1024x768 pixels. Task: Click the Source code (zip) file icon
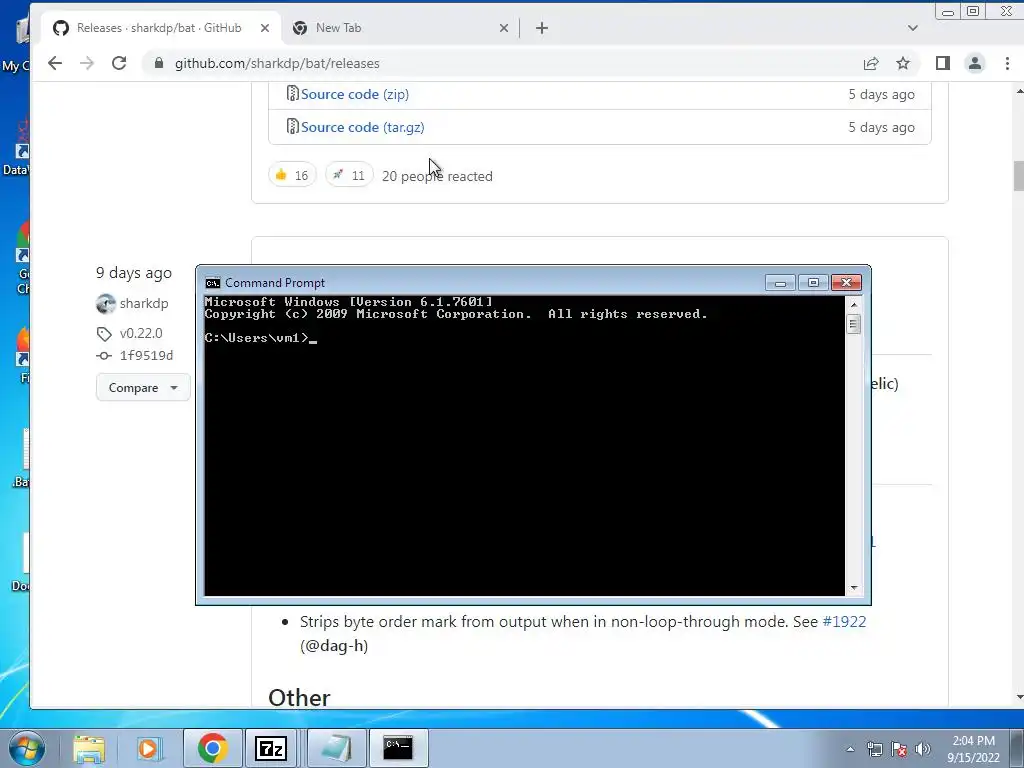[293, 93]
